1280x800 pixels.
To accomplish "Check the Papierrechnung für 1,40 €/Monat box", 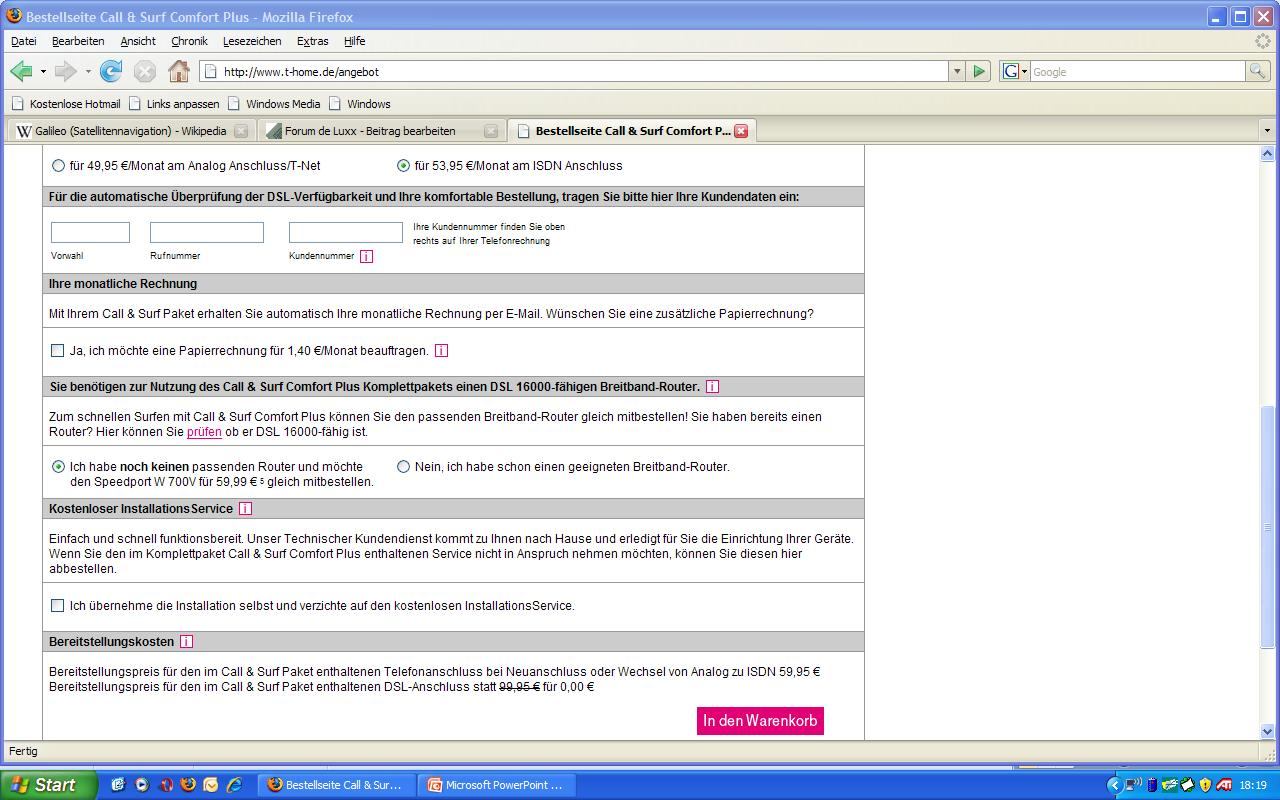I will [x=57, y=351].
